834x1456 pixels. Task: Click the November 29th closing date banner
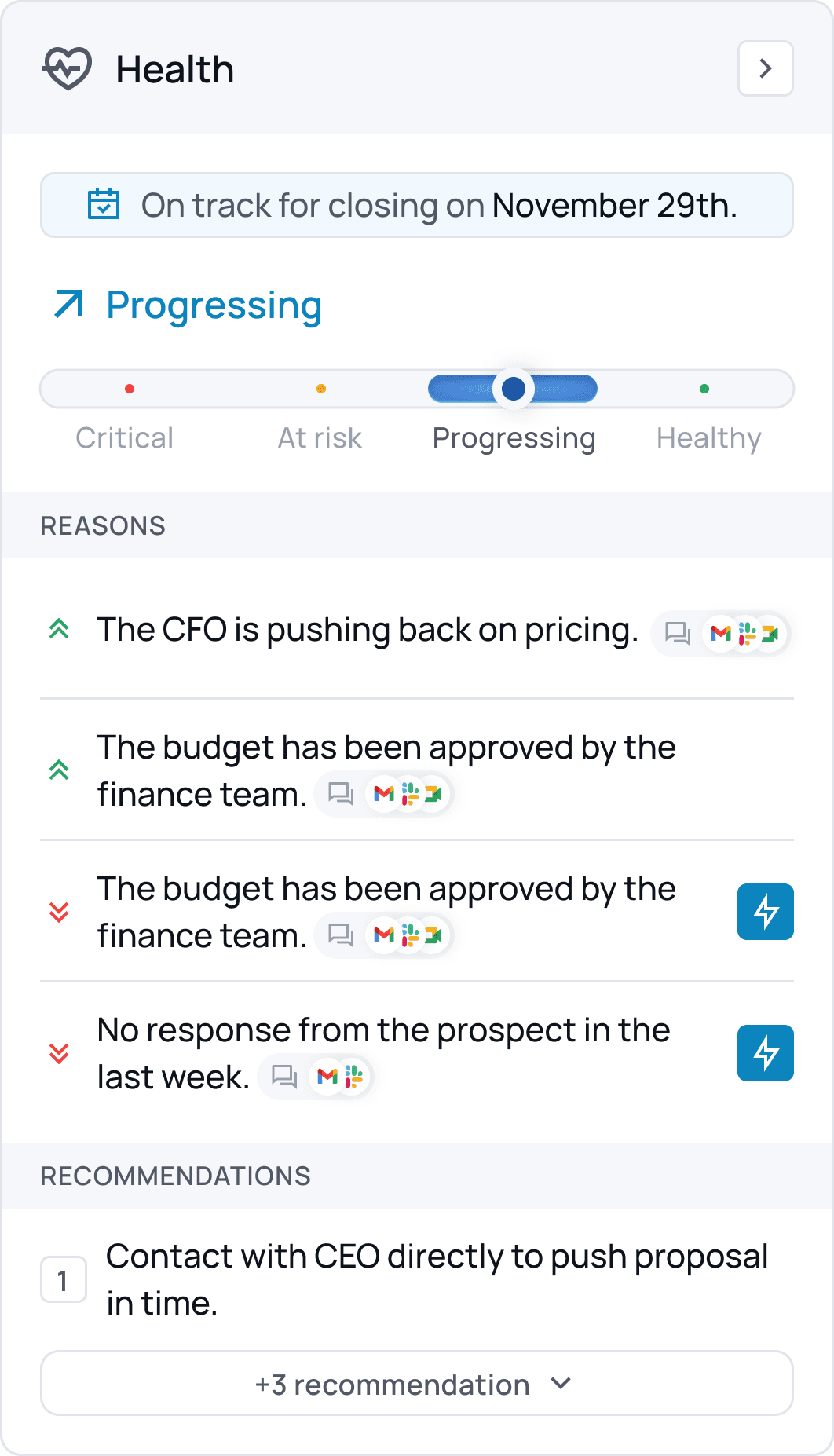(x=416, y=205)
